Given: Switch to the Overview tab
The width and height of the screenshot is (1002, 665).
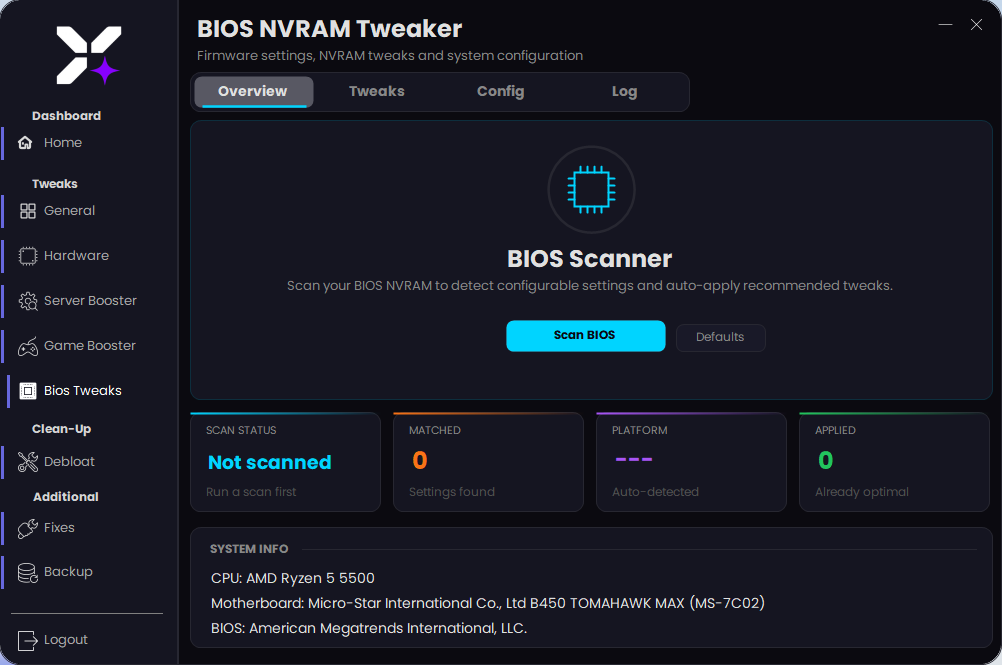Looking at the screenshot, I should pyautogui.click(x=253, y=91).
